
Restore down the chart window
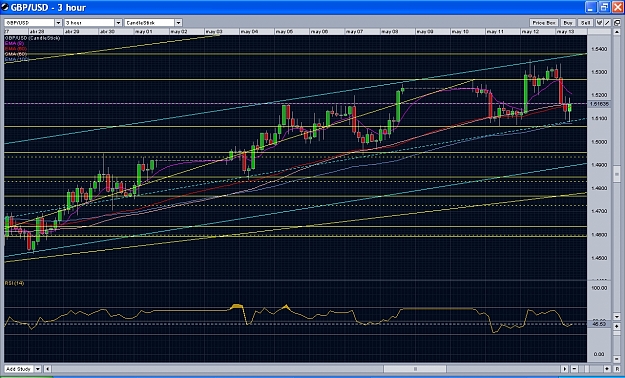pyautogui.click(x=604, y=7)
